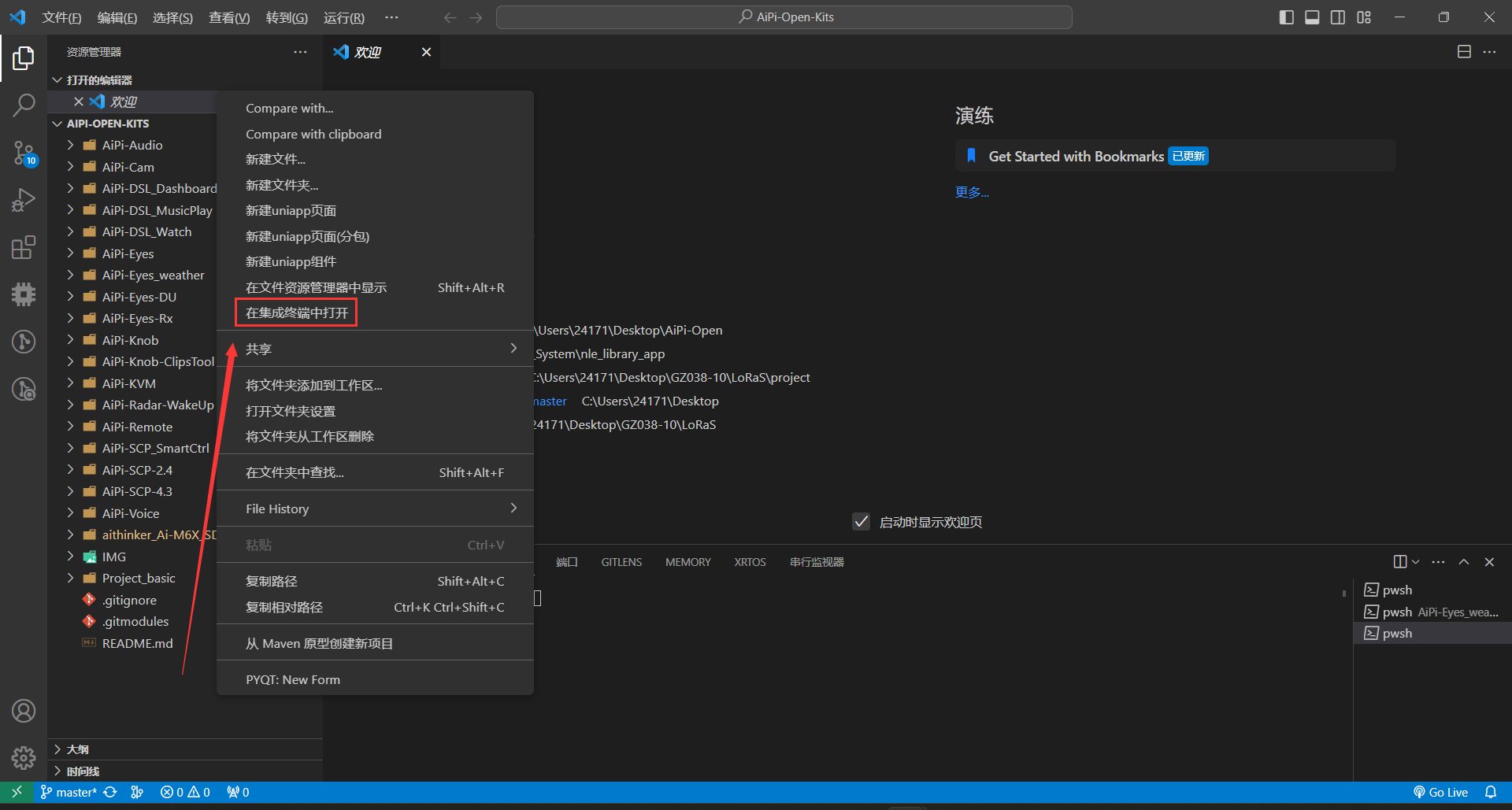Choose 在集成终端中打开 from context menu

click(375, 313)
